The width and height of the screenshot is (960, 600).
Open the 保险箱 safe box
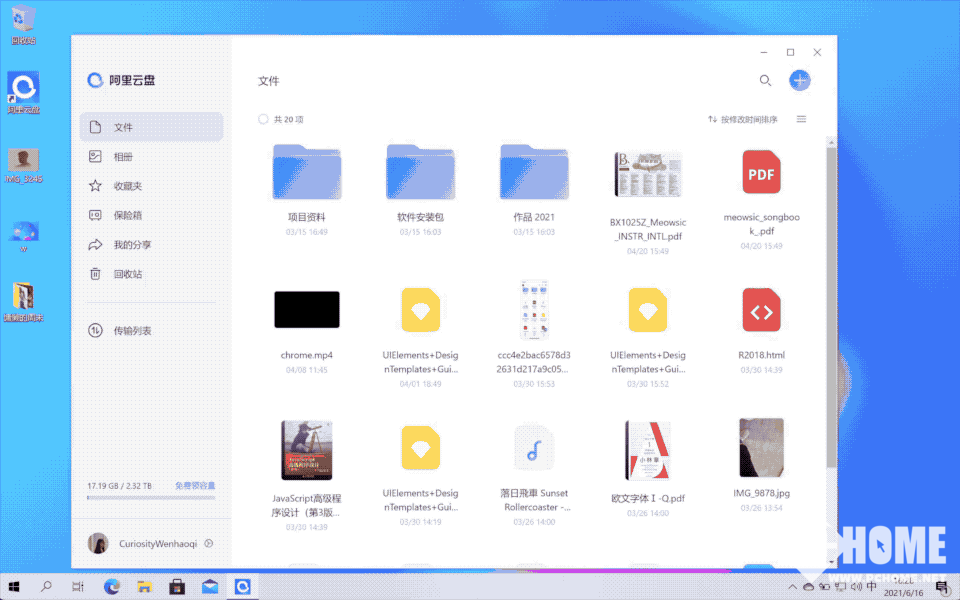click(151, 215)
